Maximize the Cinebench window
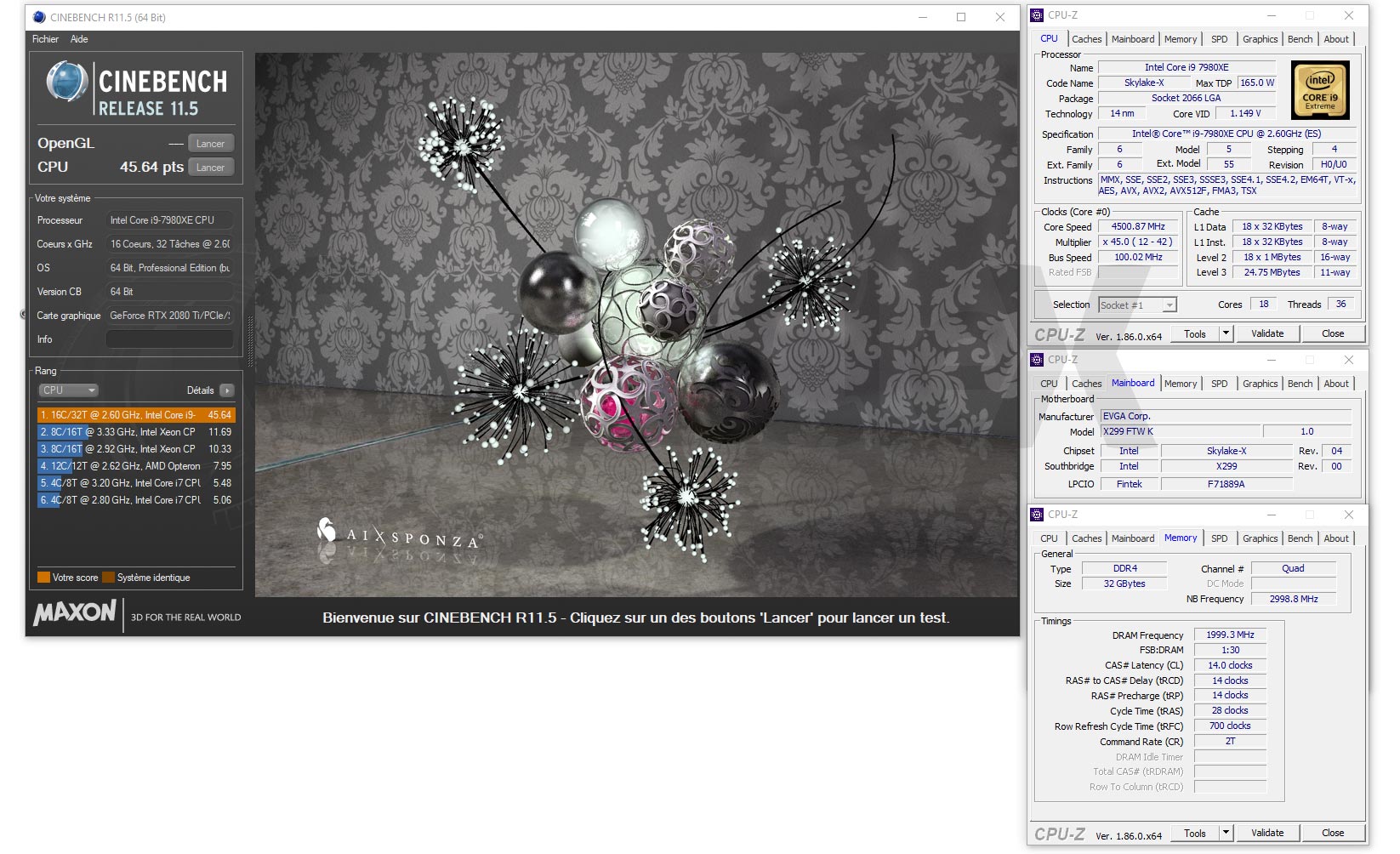Image resolution: width=1400 pixels, height=854 pixels. point(961,17)
